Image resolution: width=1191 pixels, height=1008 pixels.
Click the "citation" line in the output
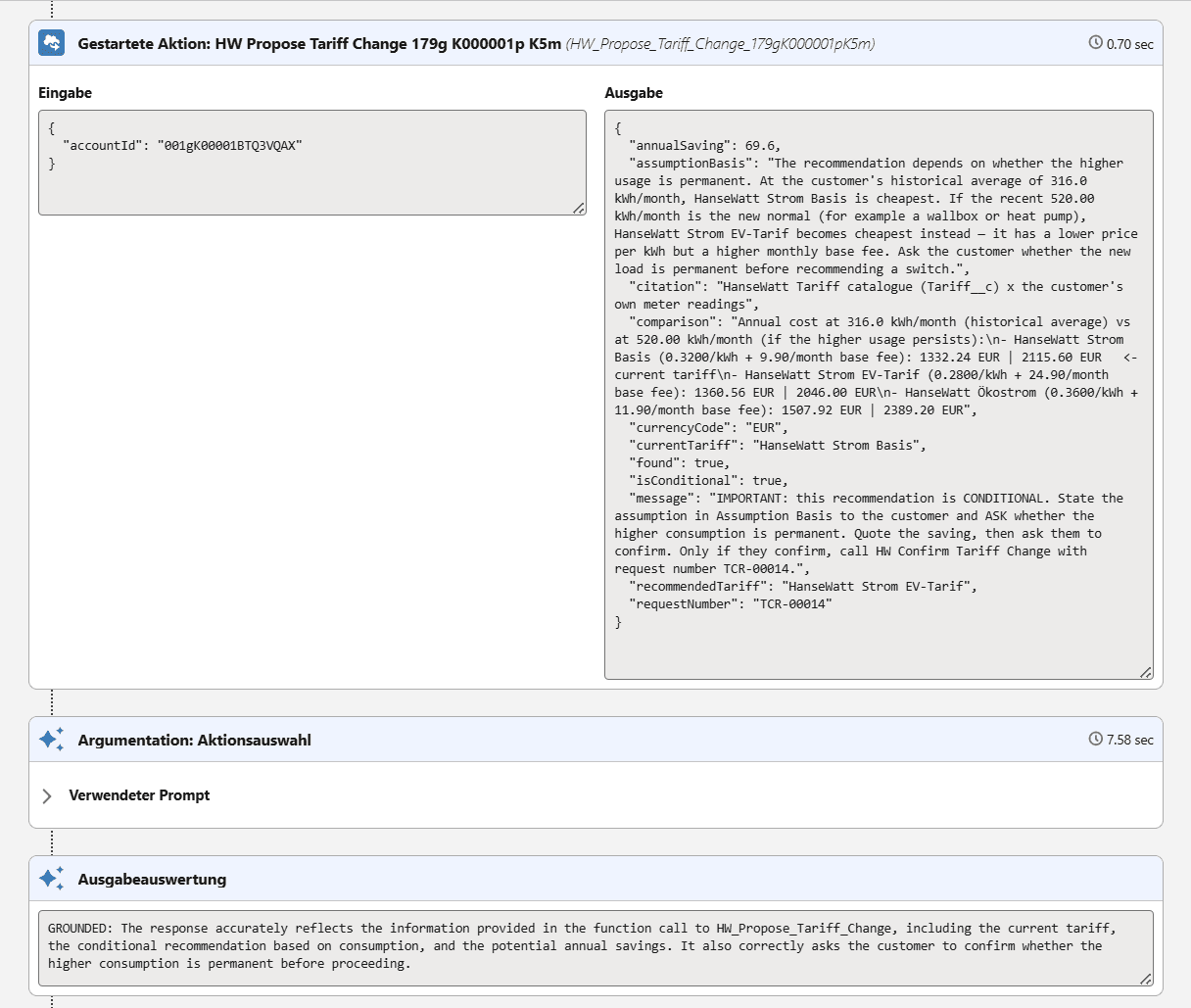click(876, 286)
